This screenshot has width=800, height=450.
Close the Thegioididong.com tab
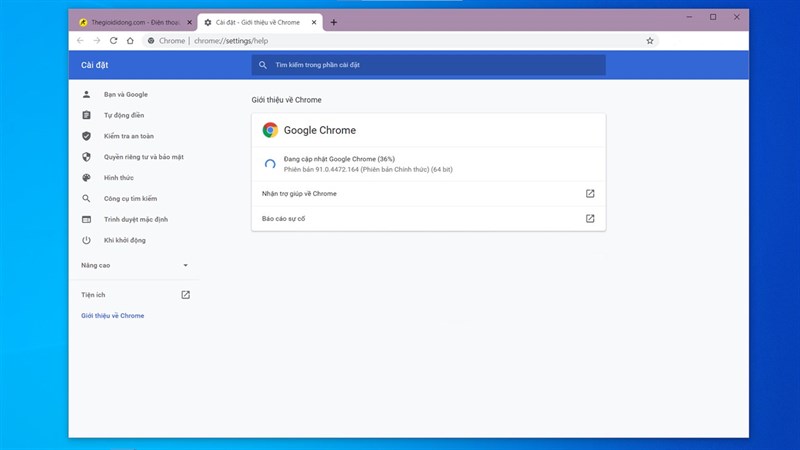(x=189, y=22)
